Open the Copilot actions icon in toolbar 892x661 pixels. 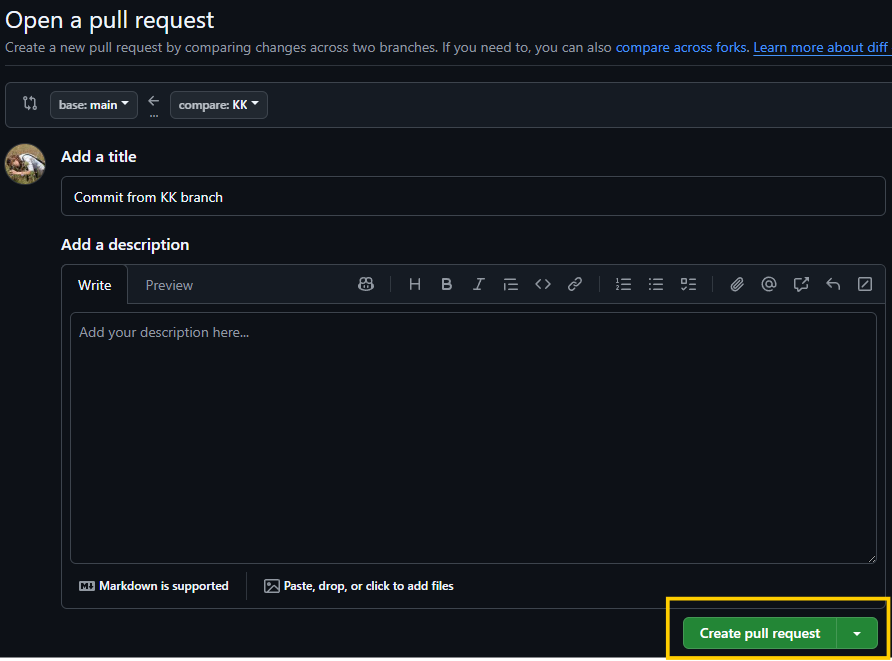pos(366,285)
